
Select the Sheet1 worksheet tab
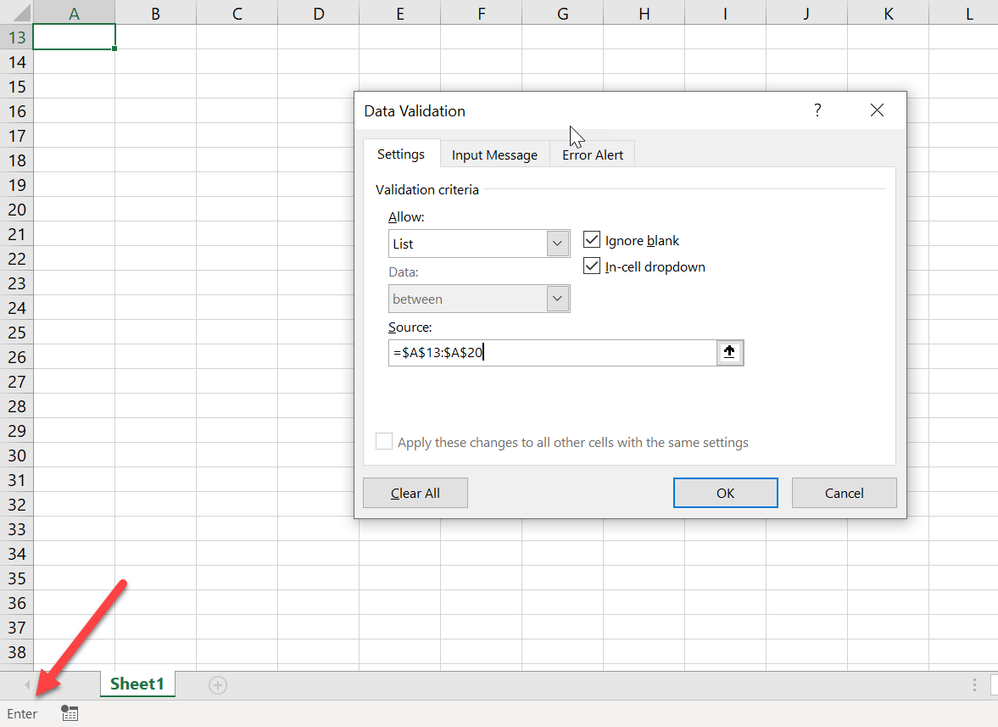tap(137, 684)
